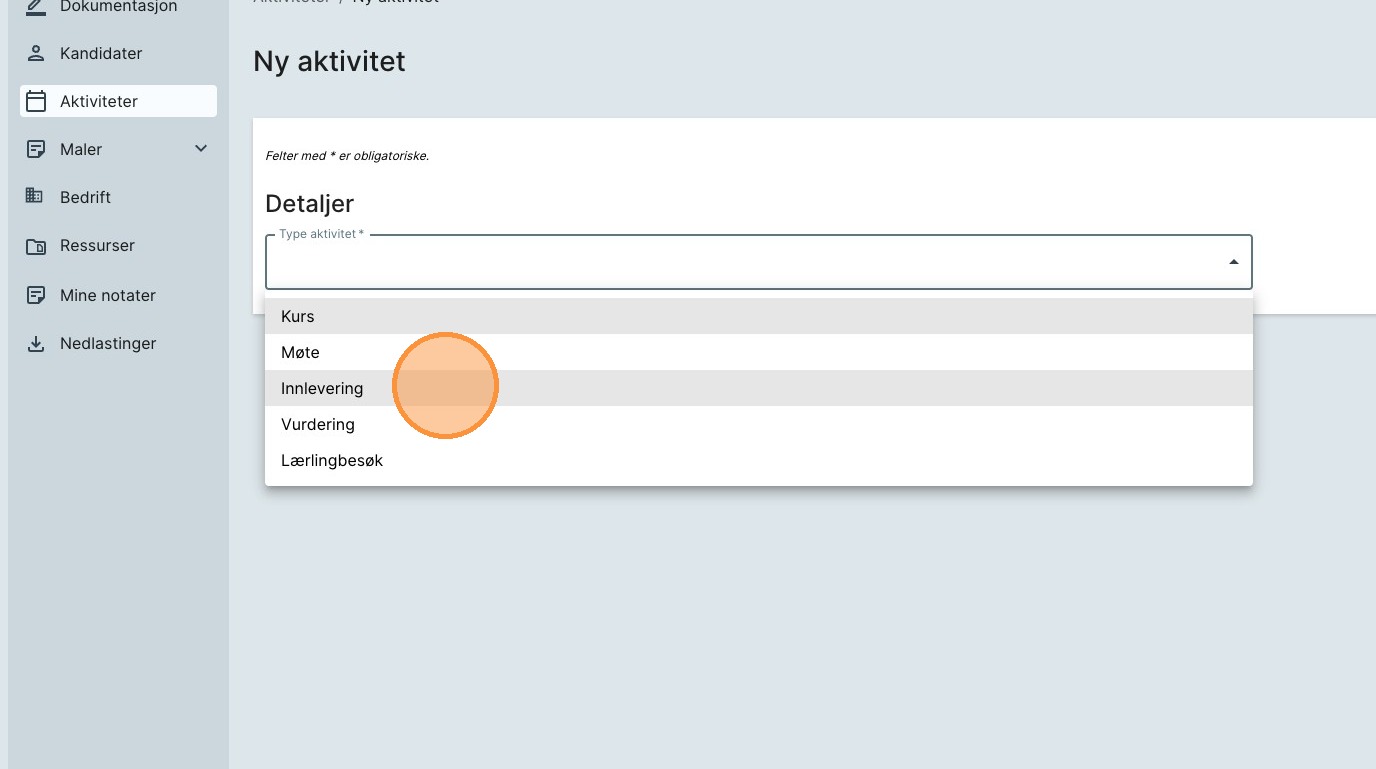Image resolution: width=1376 pixels, height=769 pixels.
Task: Focus the Type aktivitet input field
Action: click(x=740, y=264)
